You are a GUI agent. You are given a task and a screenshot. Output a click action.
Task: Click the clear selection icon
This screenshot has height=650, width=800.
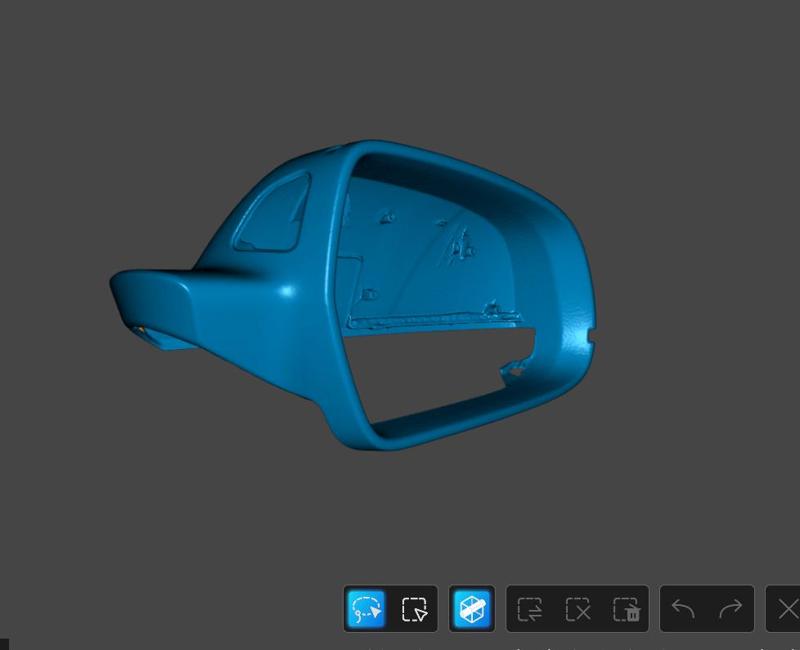point(578,609)
